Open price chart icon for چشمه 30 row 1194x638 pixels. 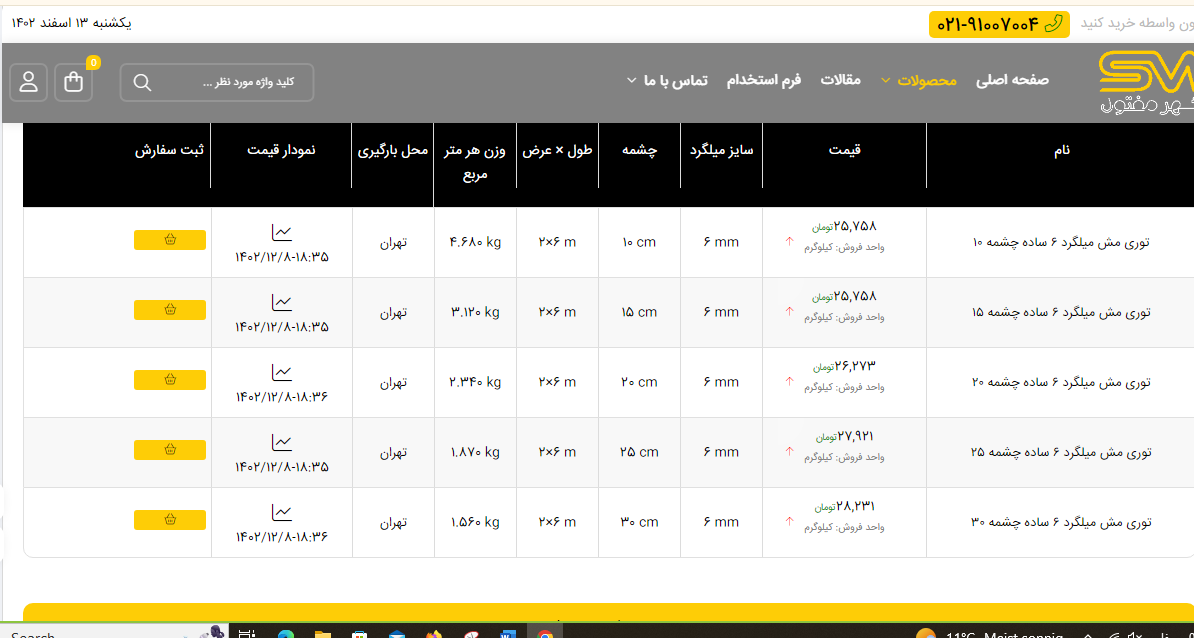click(282, 512)
